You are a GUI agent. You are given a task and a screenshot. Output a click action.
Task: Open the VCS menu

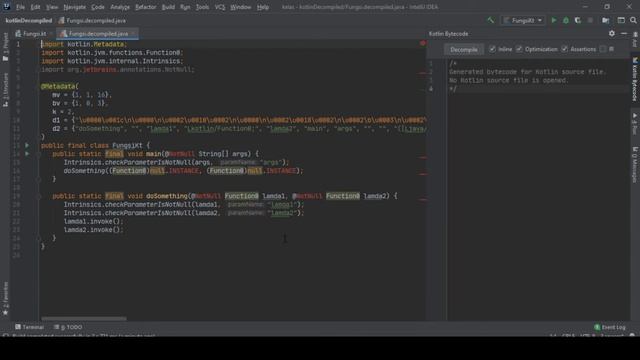(220, 7)
